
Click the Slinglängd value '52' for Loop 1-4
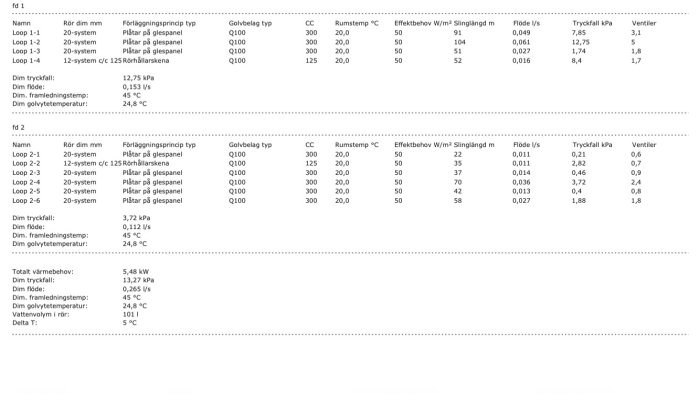(458, 61)
